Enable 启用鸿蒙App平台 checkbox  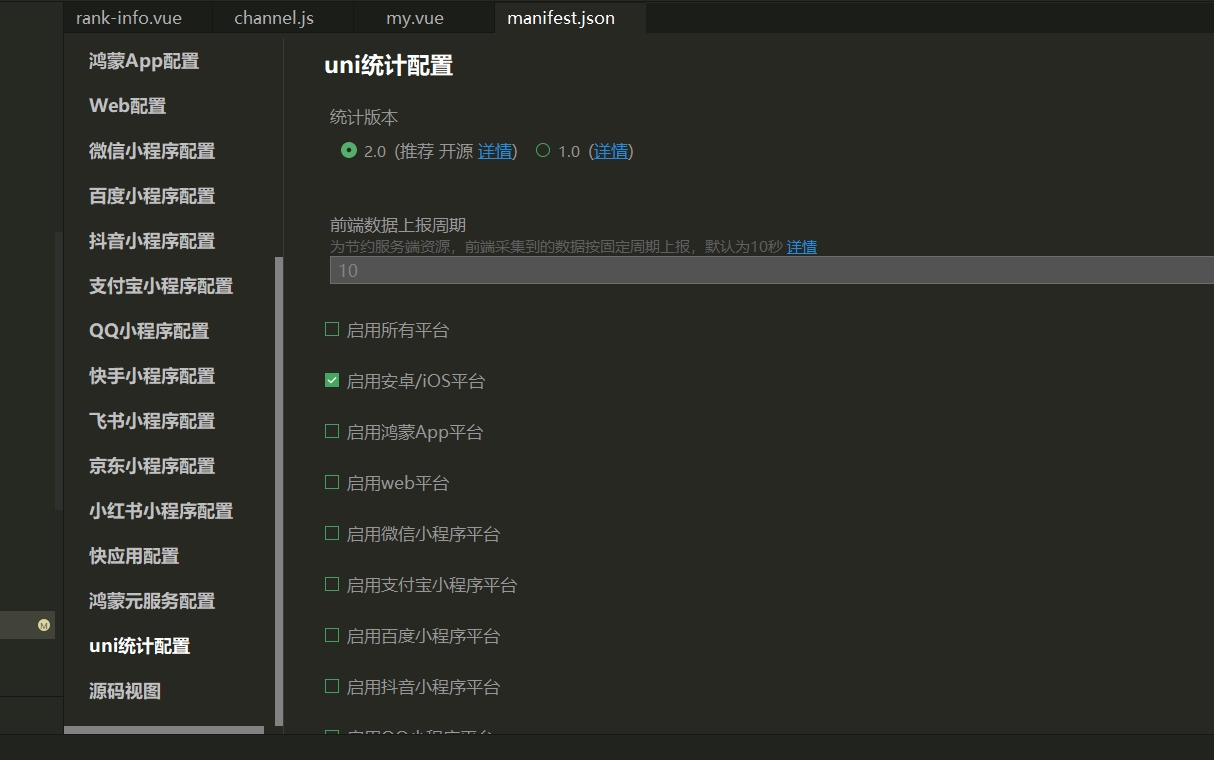[x=332, y=431]
